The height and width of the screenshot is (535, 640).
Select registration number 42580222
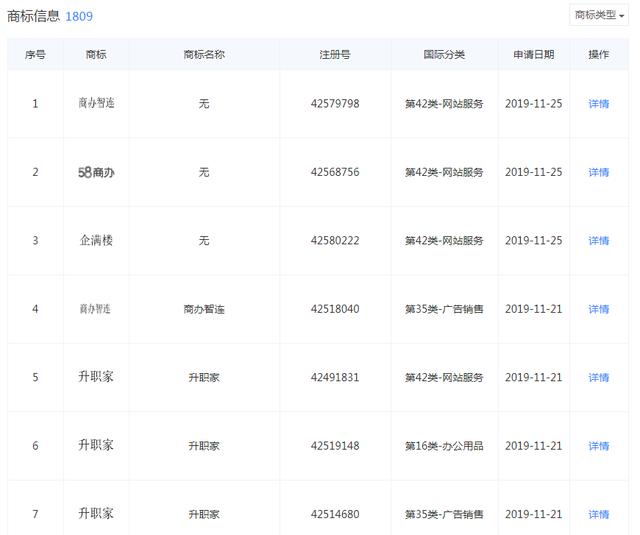335,240
